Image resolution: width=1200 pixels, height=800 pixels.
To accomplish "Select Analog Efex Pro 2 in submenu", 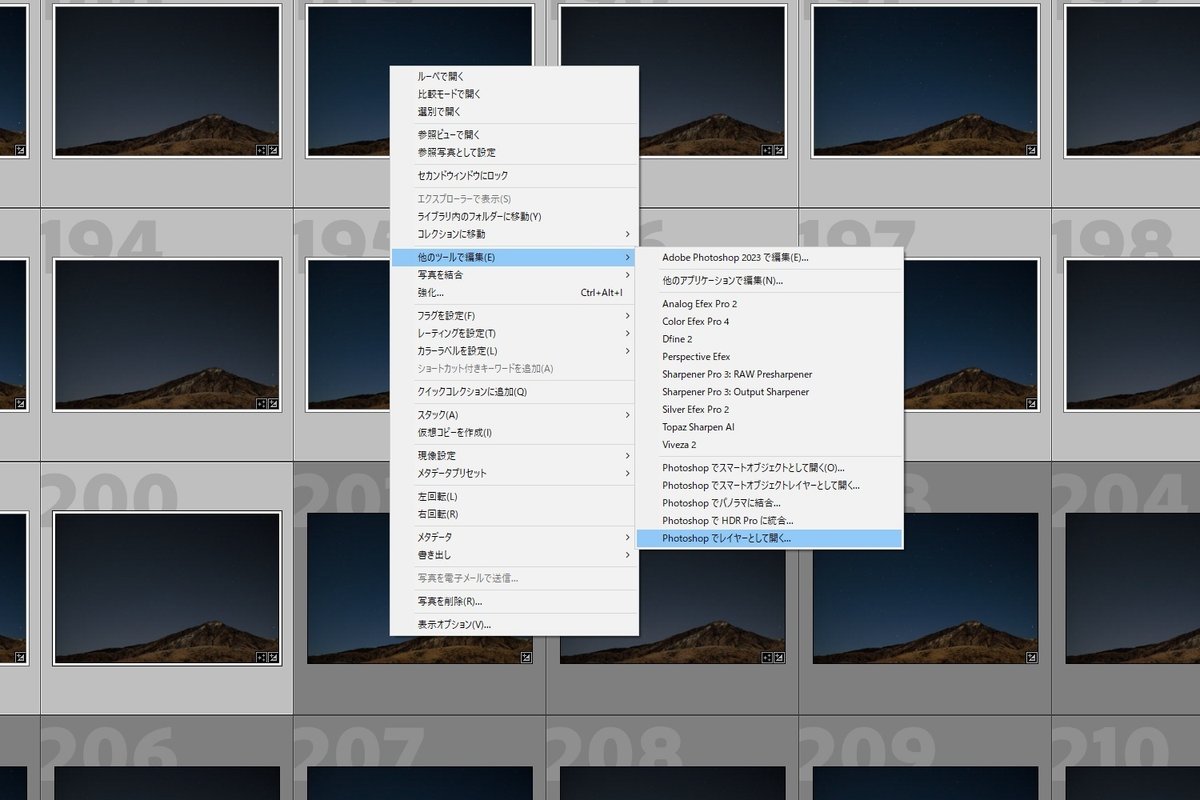I will tap(769, 304).
